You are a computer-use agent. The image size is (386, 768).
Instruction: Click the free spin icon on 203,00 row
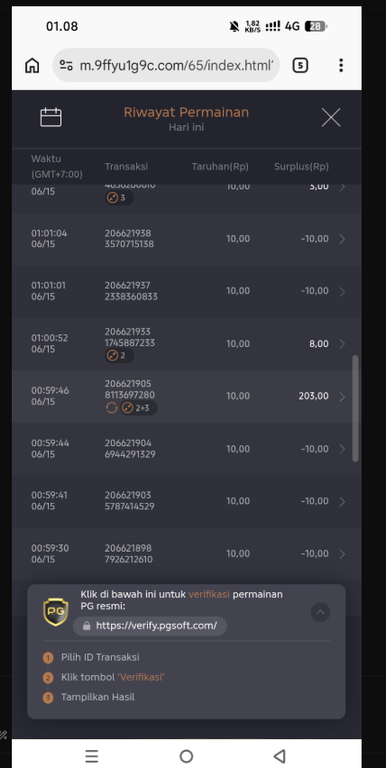tap(112, 408)
